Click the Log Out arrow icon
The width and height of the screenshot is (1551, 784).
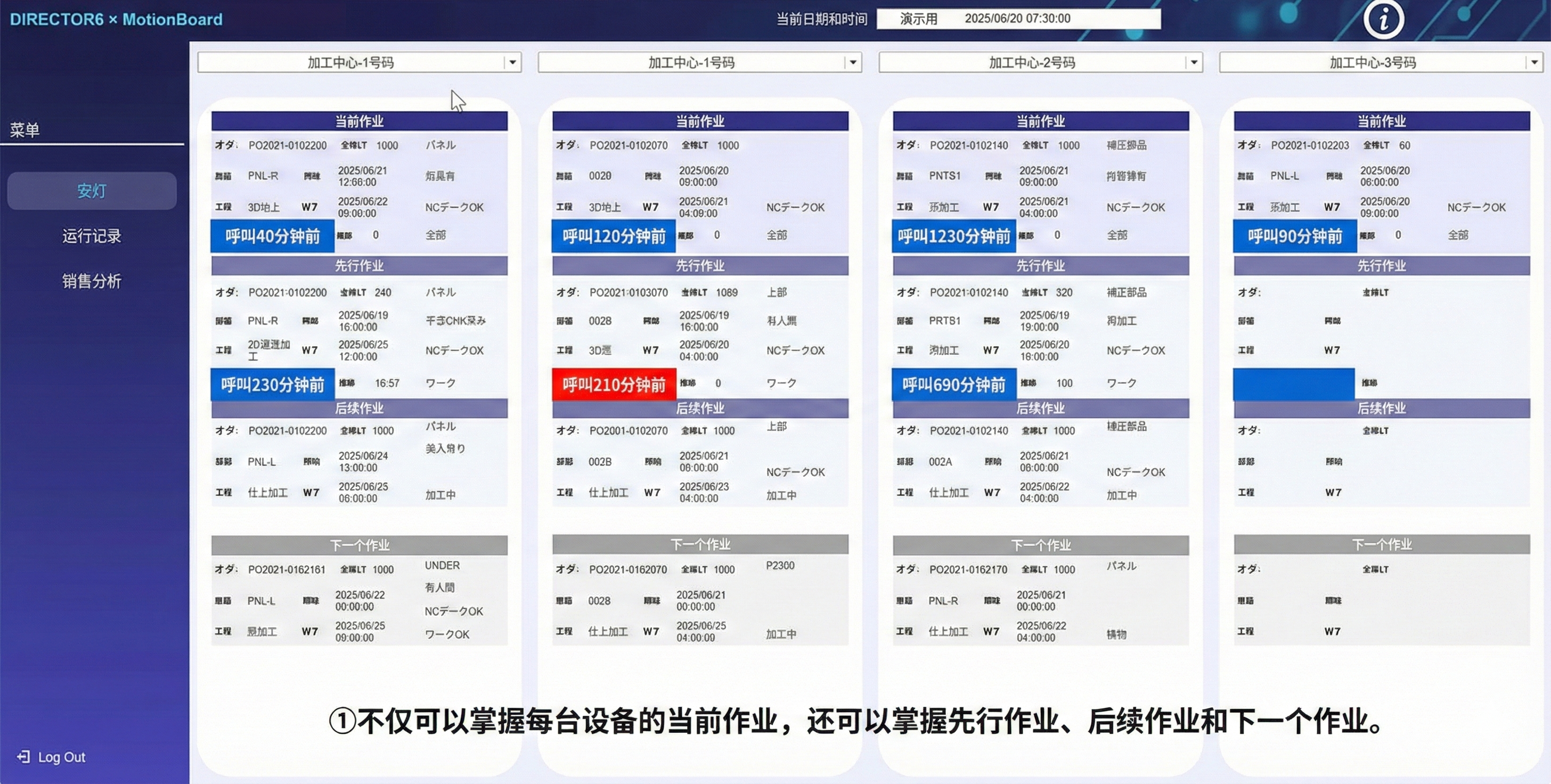pyautogui.click(x=23, y=756)
